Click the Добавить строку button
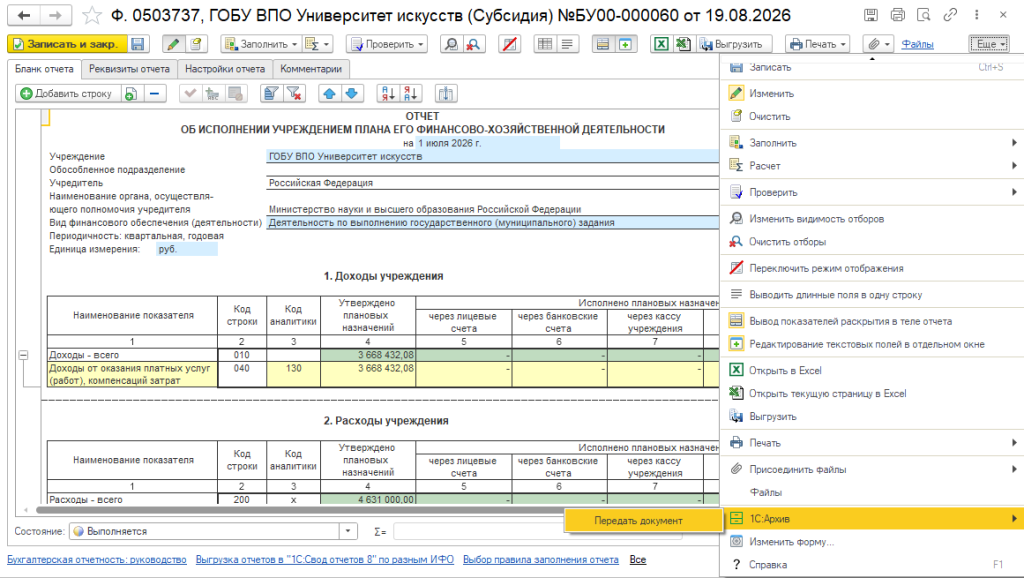 (x=67, y=94)
